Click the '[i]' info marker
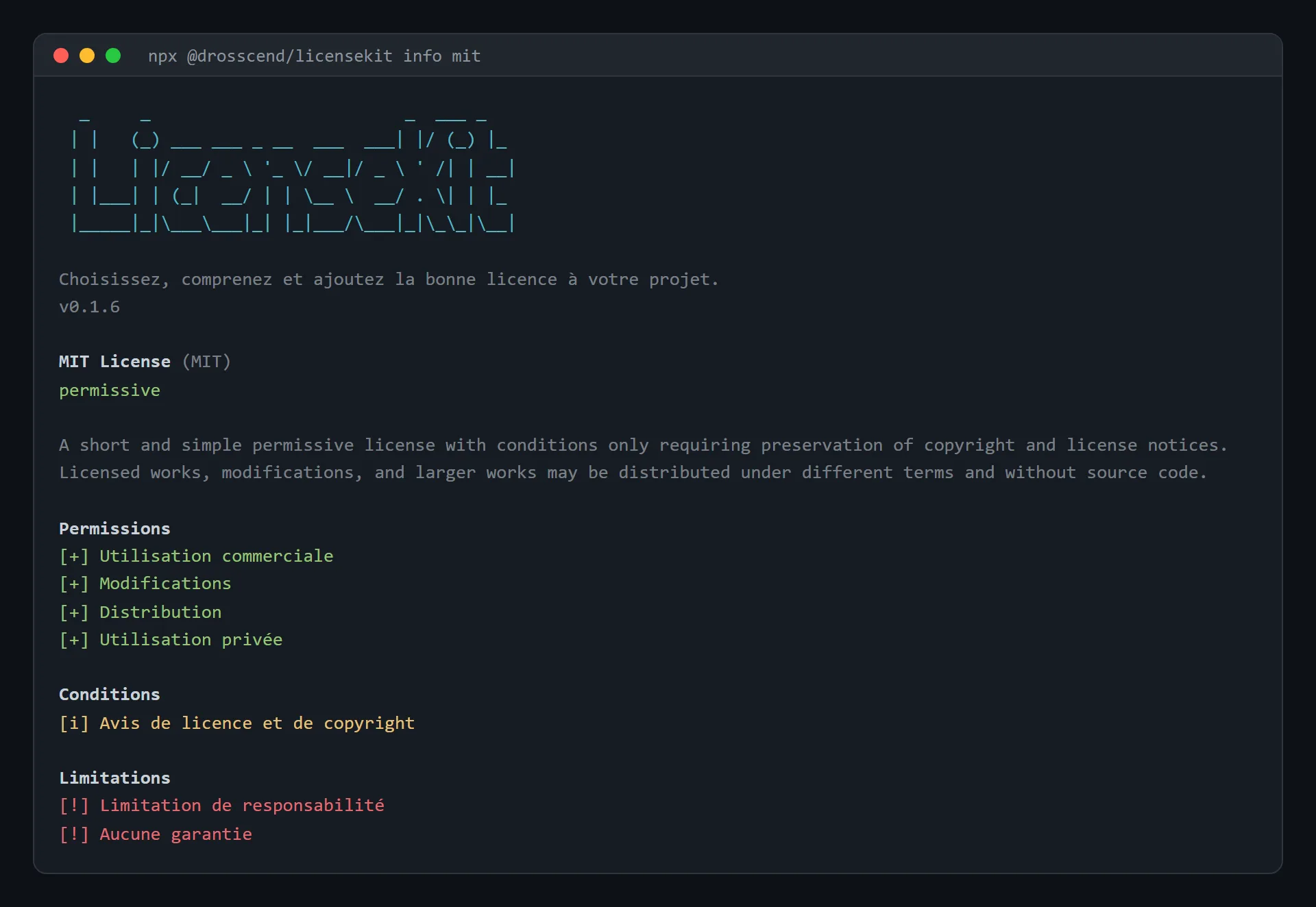The height and width of the screenshot is (907, 1316). [x=74, y=723]
